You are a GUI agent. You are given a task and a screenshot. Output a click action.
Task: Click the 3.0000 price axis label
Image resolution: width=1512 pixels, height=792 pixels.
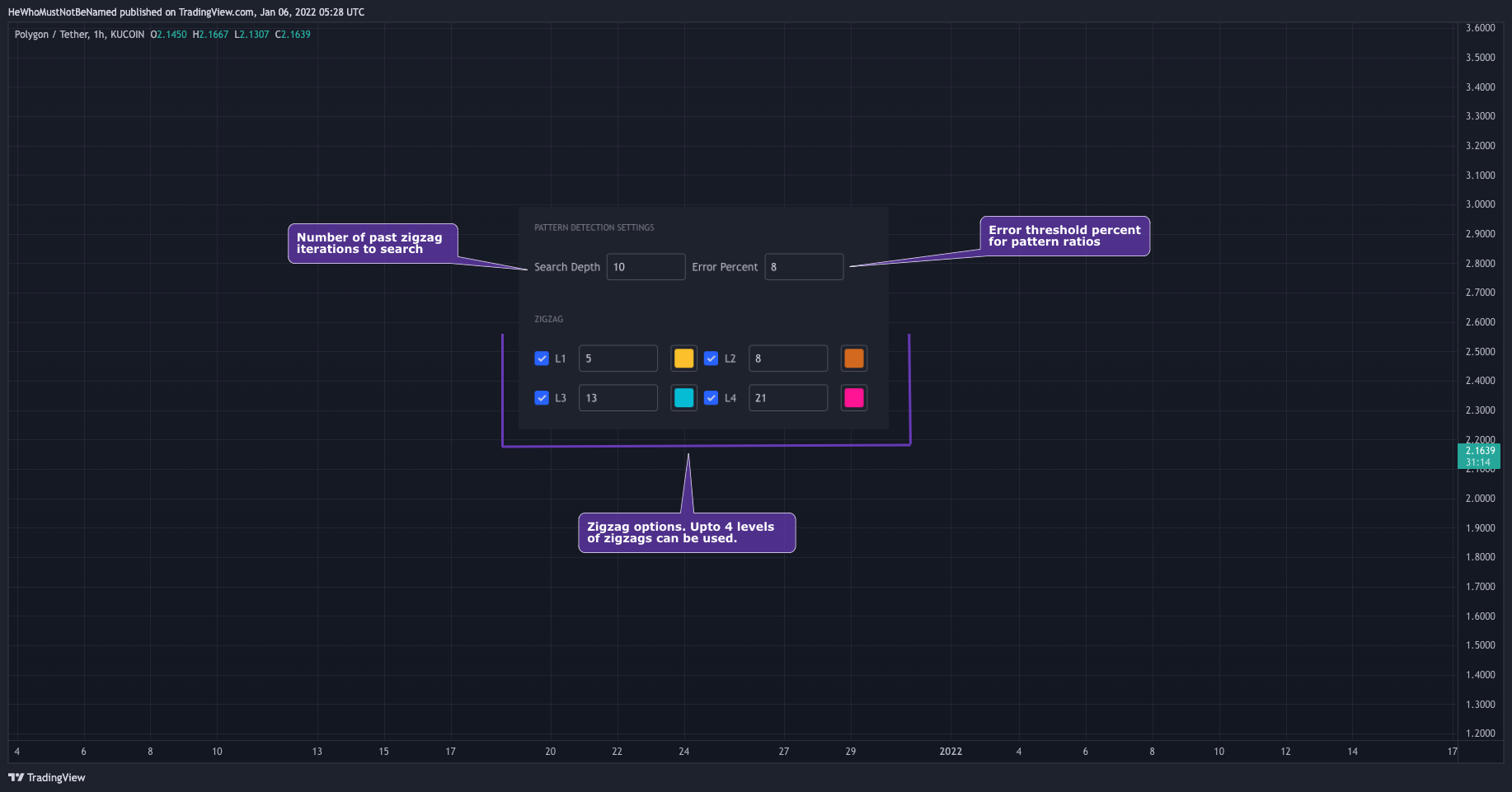[1481, 204]
